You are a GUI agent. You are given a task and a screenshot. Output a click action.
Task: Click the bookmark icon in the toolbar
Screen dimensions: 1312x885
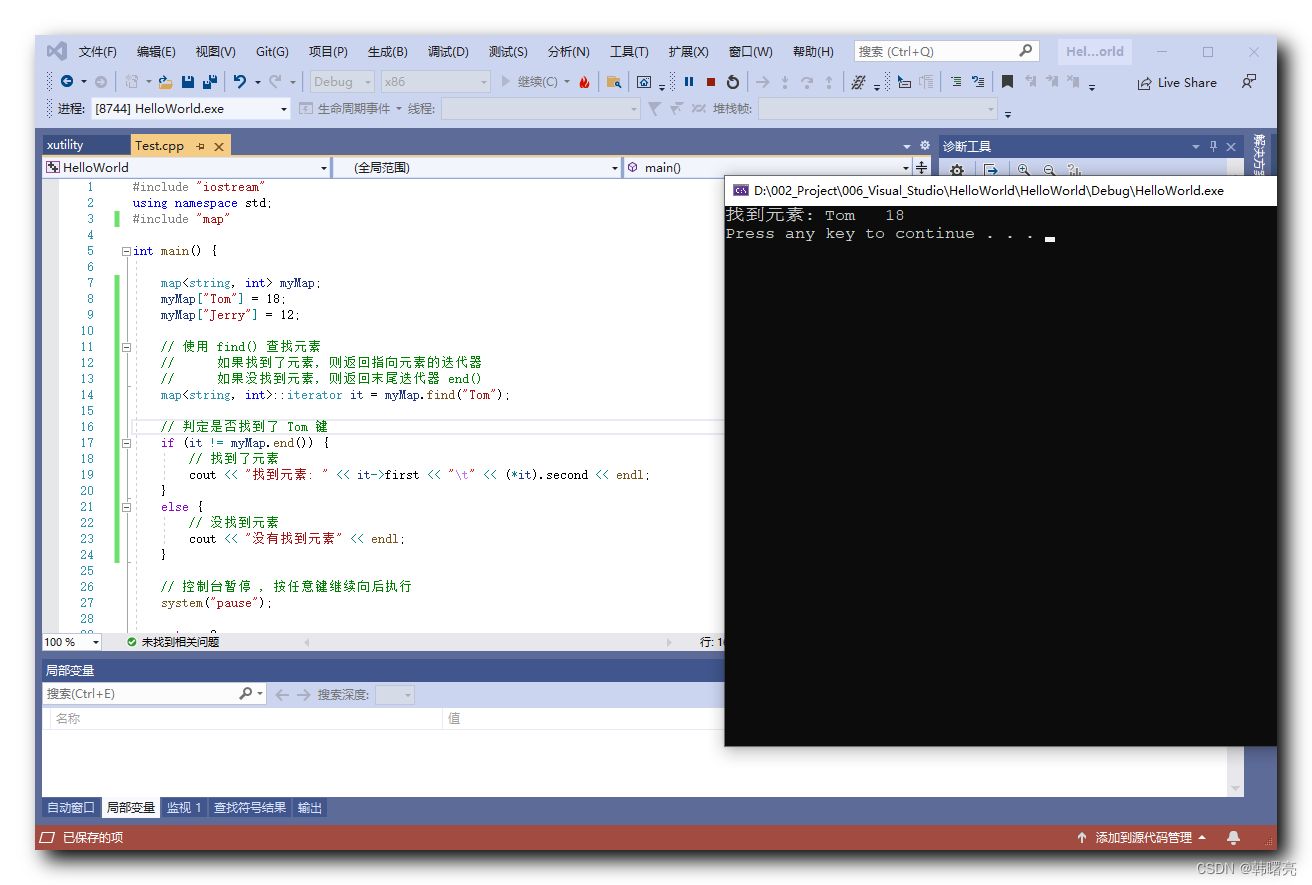pyautogui.click(x=1007, y=82)
